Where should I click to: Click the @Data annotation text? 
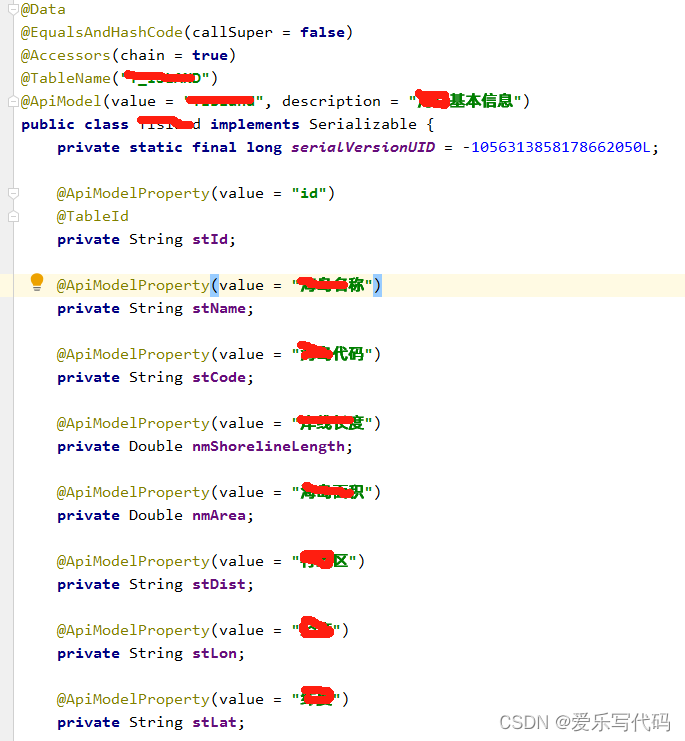coord(43,9)
